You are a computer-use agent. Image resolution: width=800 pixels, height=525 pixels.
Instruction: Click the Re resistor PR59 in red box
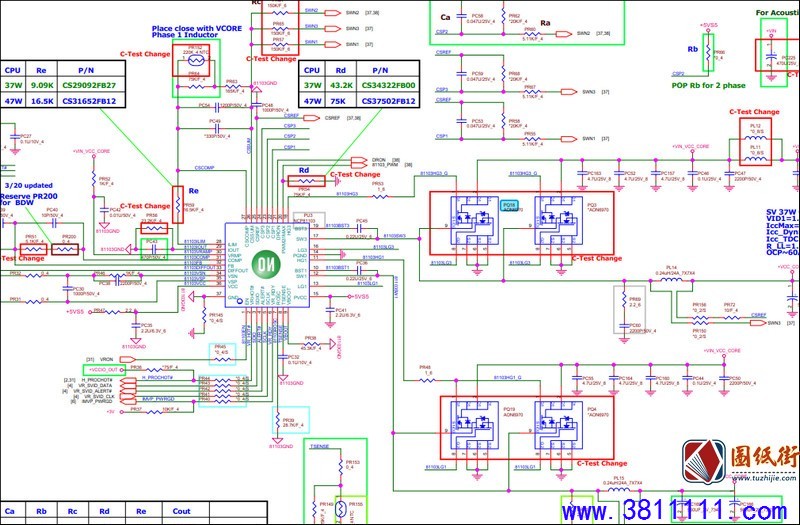tap(178, 205)
